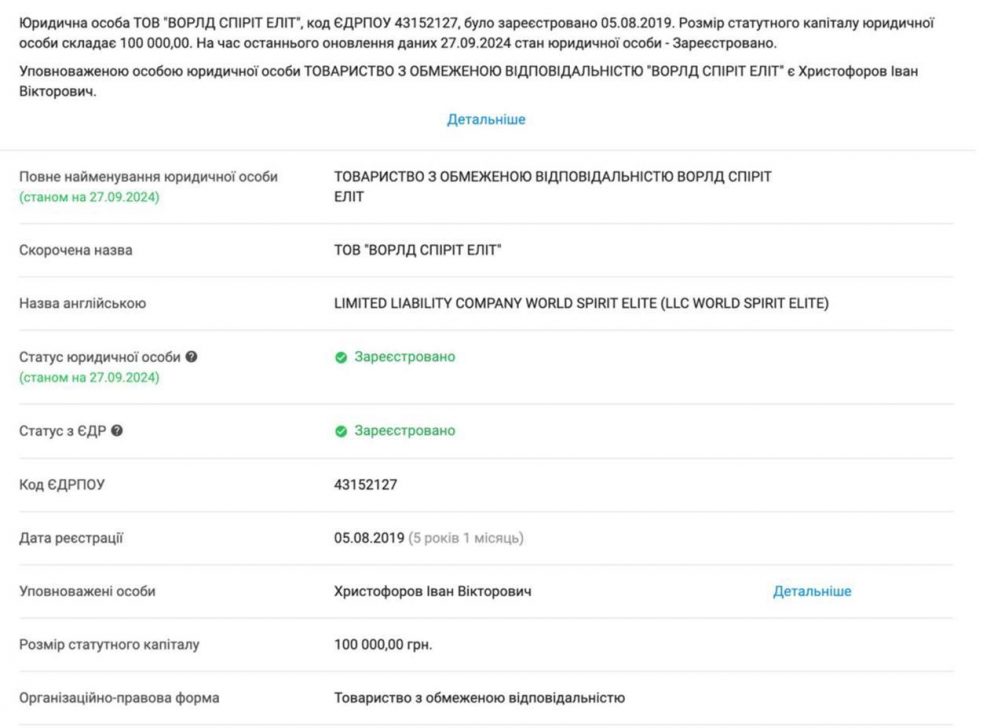The image size is (1005, 728).
Task: Click Зареєстровано text in Статус юридичної особи row
Action: (404, 357)
